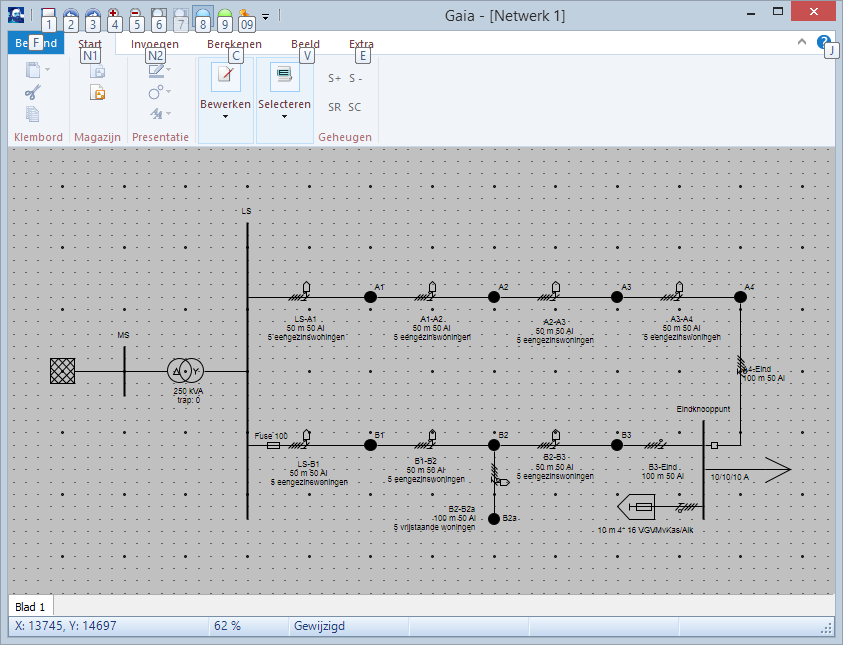Click the SC button in Geheugen
843x645 pixels.
(355, 107)
